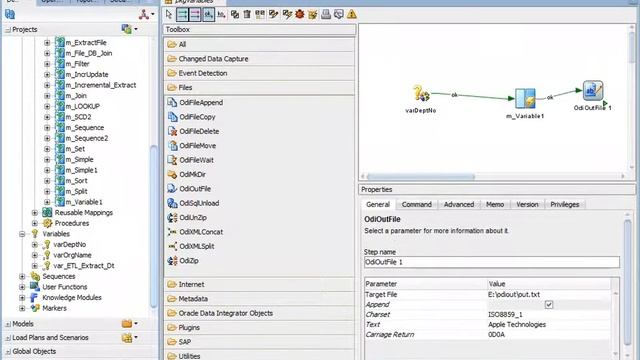This screenshot has height=360, width=640.
Task: Collapse the Variables tree node
Action: pyautogui.click(x=22, y=234)
